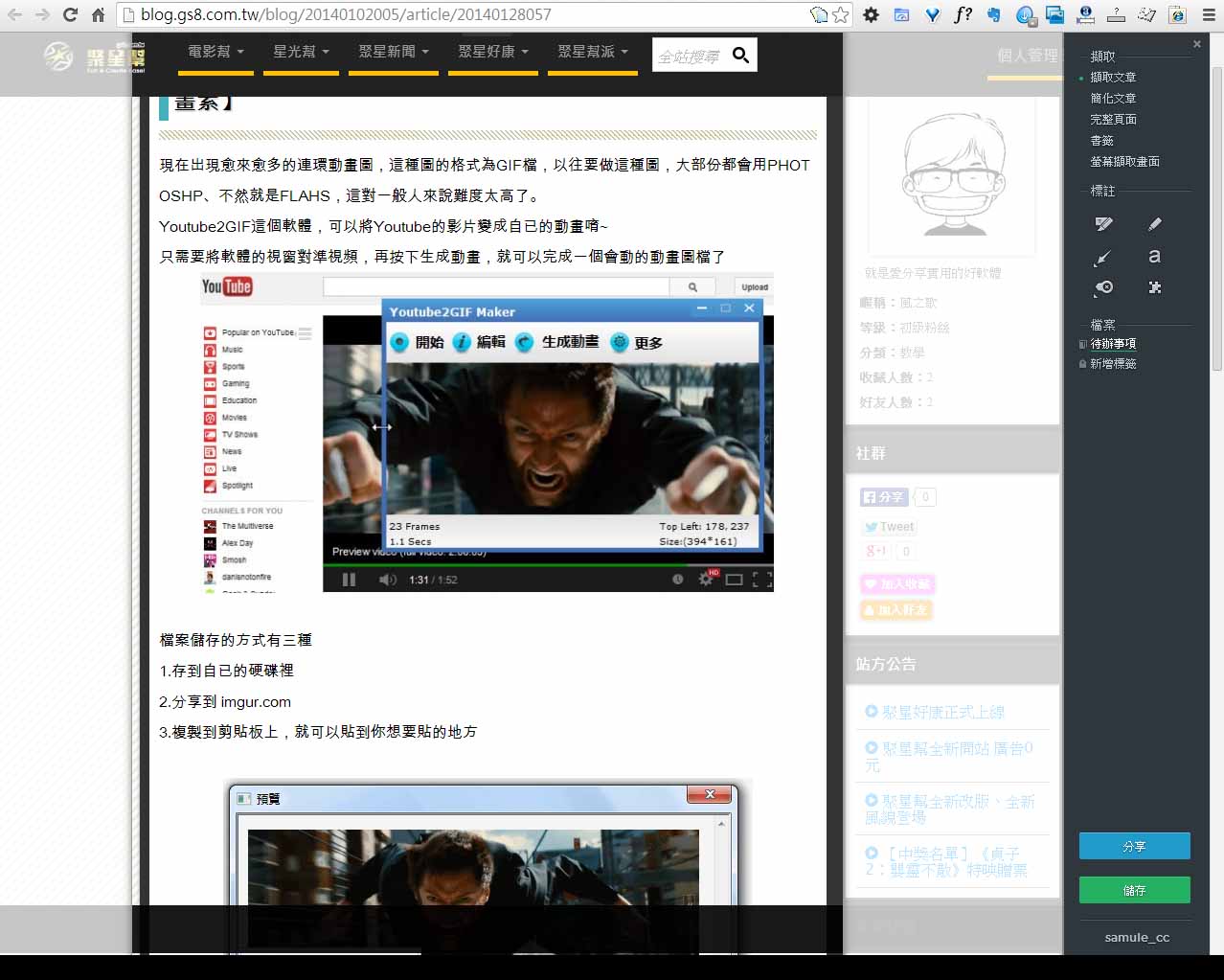Open the 待辦事項 notebook selector

click(x=1112, y=344)
